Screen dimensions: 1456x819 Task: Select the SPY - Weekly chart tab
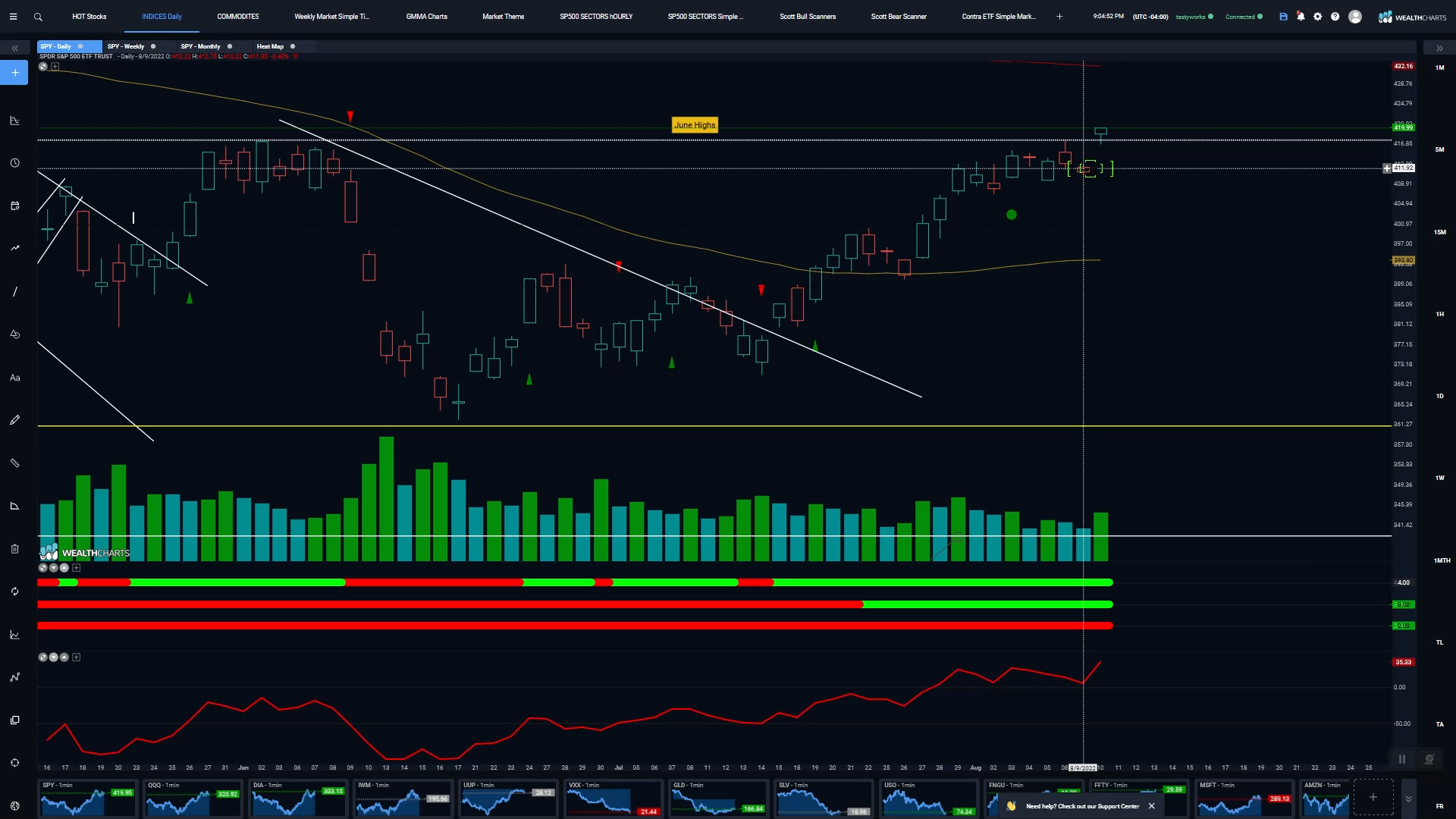(126, 46)
